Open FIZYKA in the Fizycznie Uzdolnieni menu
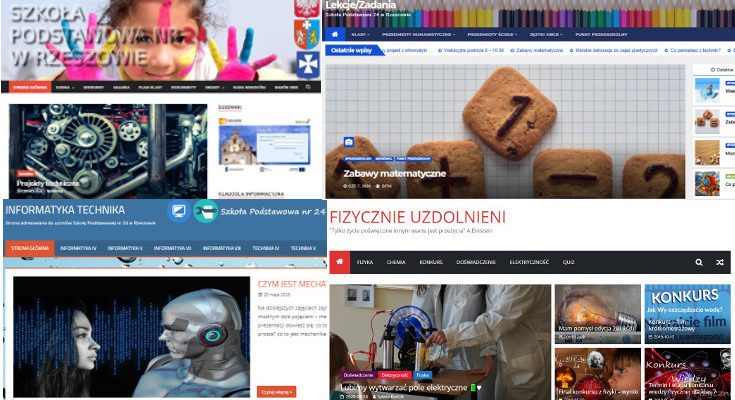Image resolution: width=735 pixels, height=400 pixels. pyautogui.click(x=365, y=262)
